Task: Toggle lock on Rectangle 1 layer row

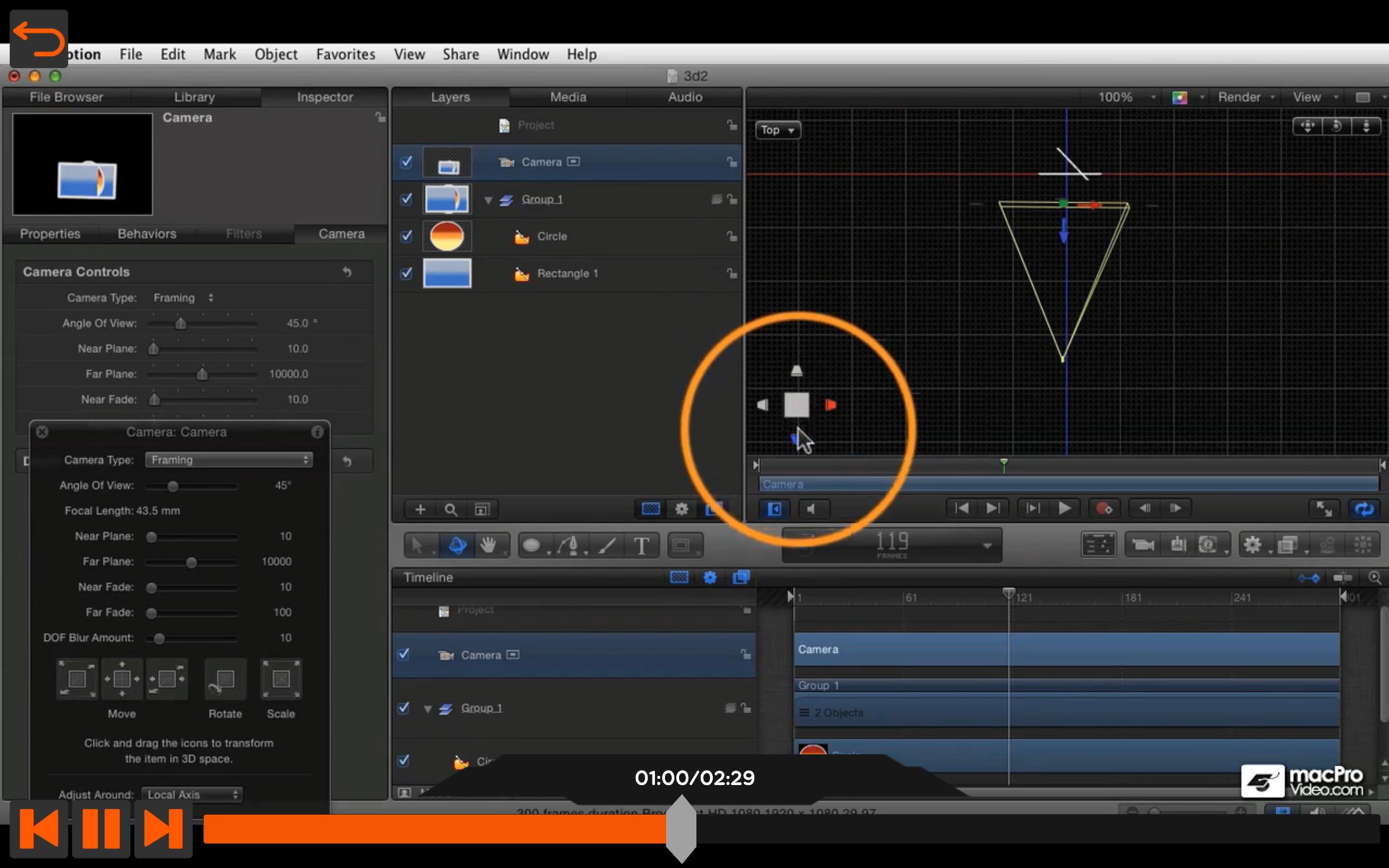Action: click(x=732, y=273)
